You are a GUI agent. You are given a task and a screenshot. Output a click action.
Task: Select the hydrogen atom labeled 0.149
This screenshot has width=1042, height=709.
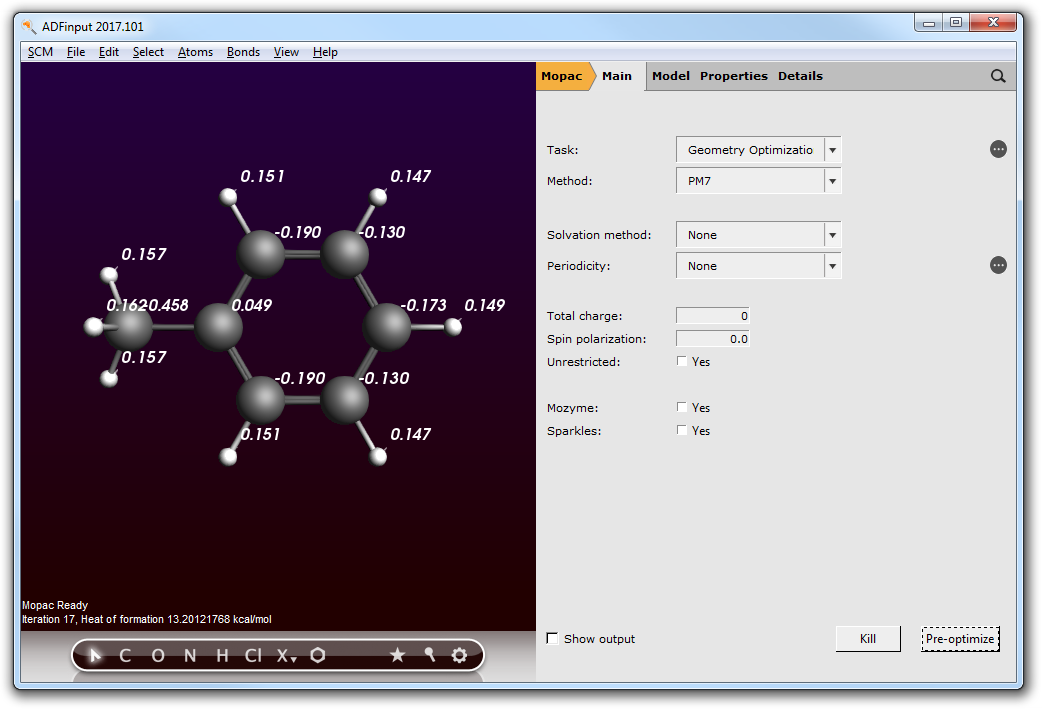[453, 326]
